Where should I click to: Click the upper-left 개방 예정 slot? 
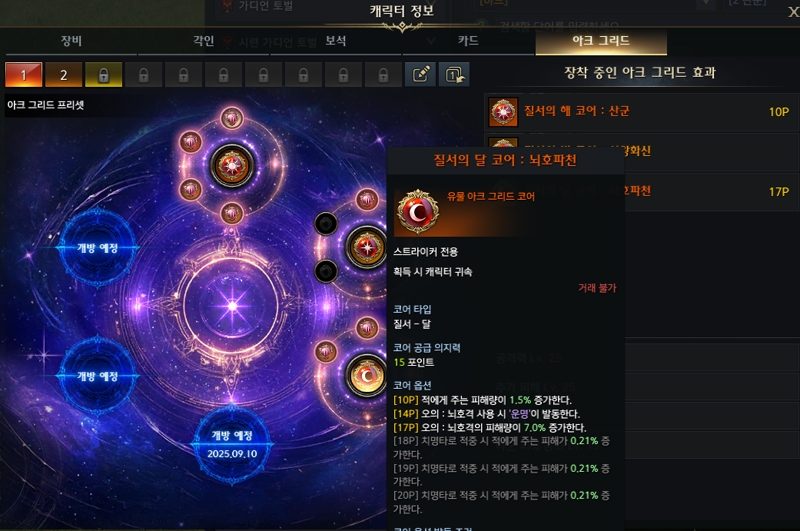pos(97,248)
